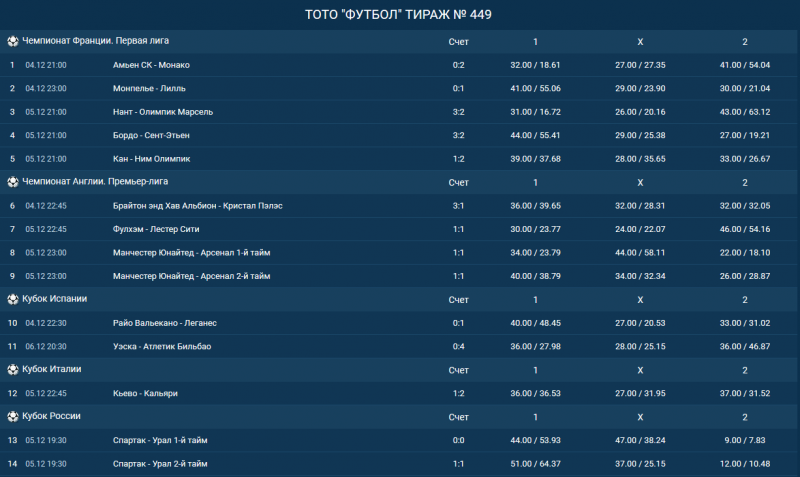Click the date 04.12 21:00 in row 1
Screen dimensions: 800x477
click(46, 65)
